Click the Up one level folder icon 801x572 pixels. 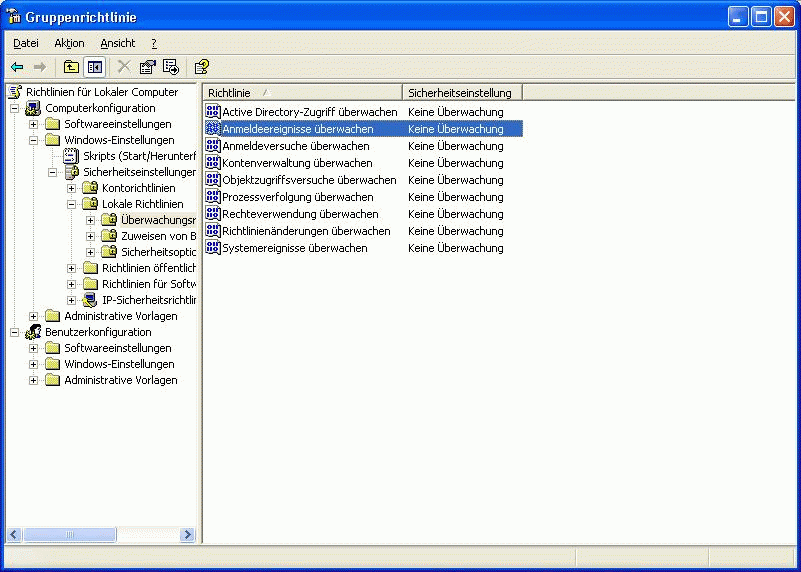point(71,67)
